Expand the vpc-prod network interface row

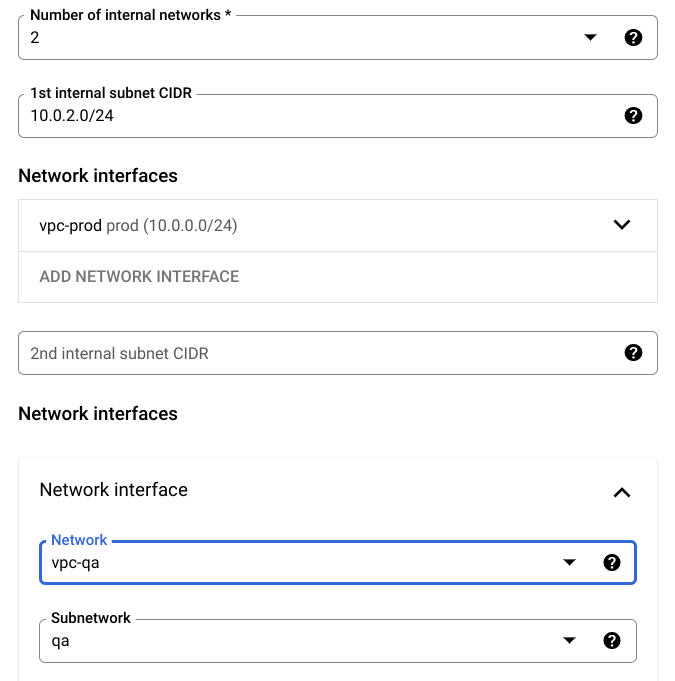tap(338, 225)
